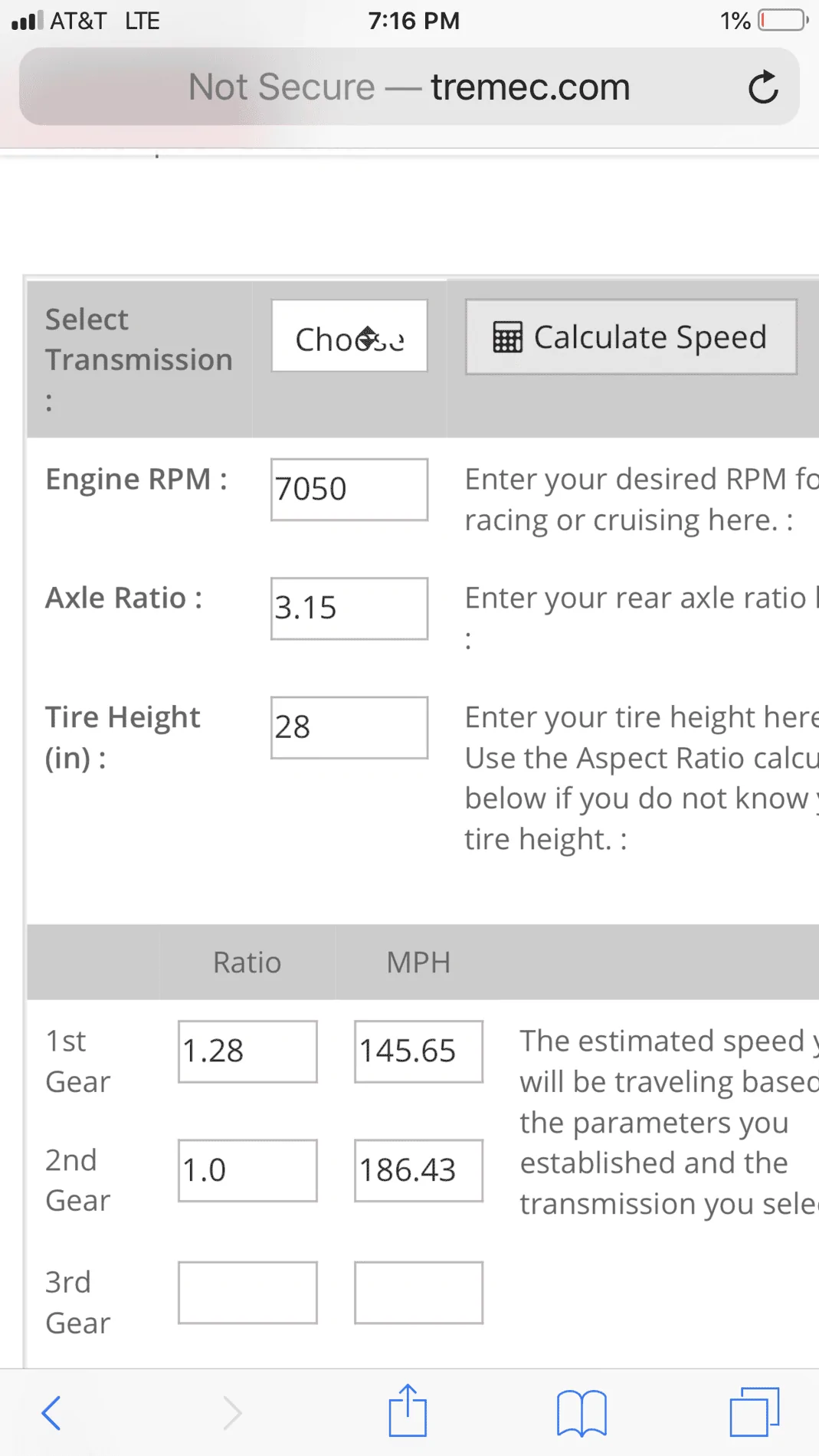The height and width of the screenshot is (1456, 819).
Task: Click the empty 3rd Gear MPH field
Action: [x=418, y=1293]
